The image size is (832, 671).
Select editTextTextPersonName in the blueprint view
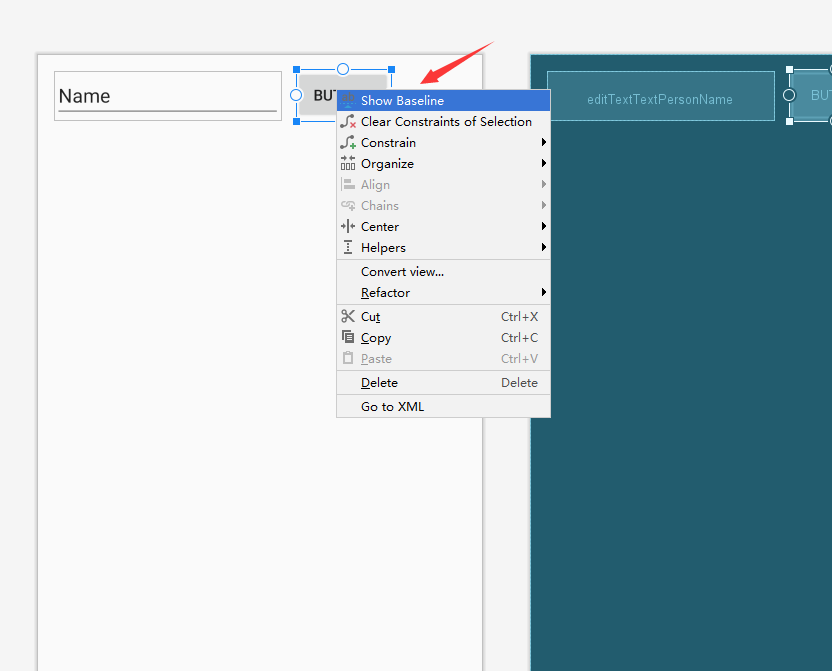660,97
